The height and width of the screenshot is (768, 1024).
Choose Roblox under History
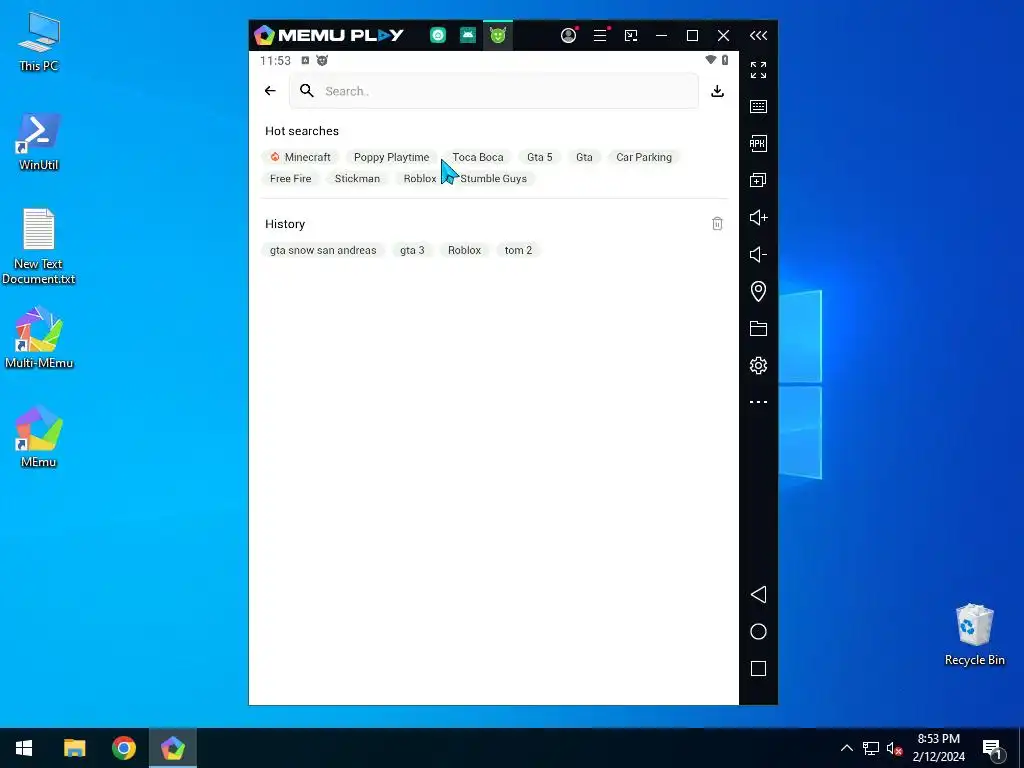coord(464,250)
